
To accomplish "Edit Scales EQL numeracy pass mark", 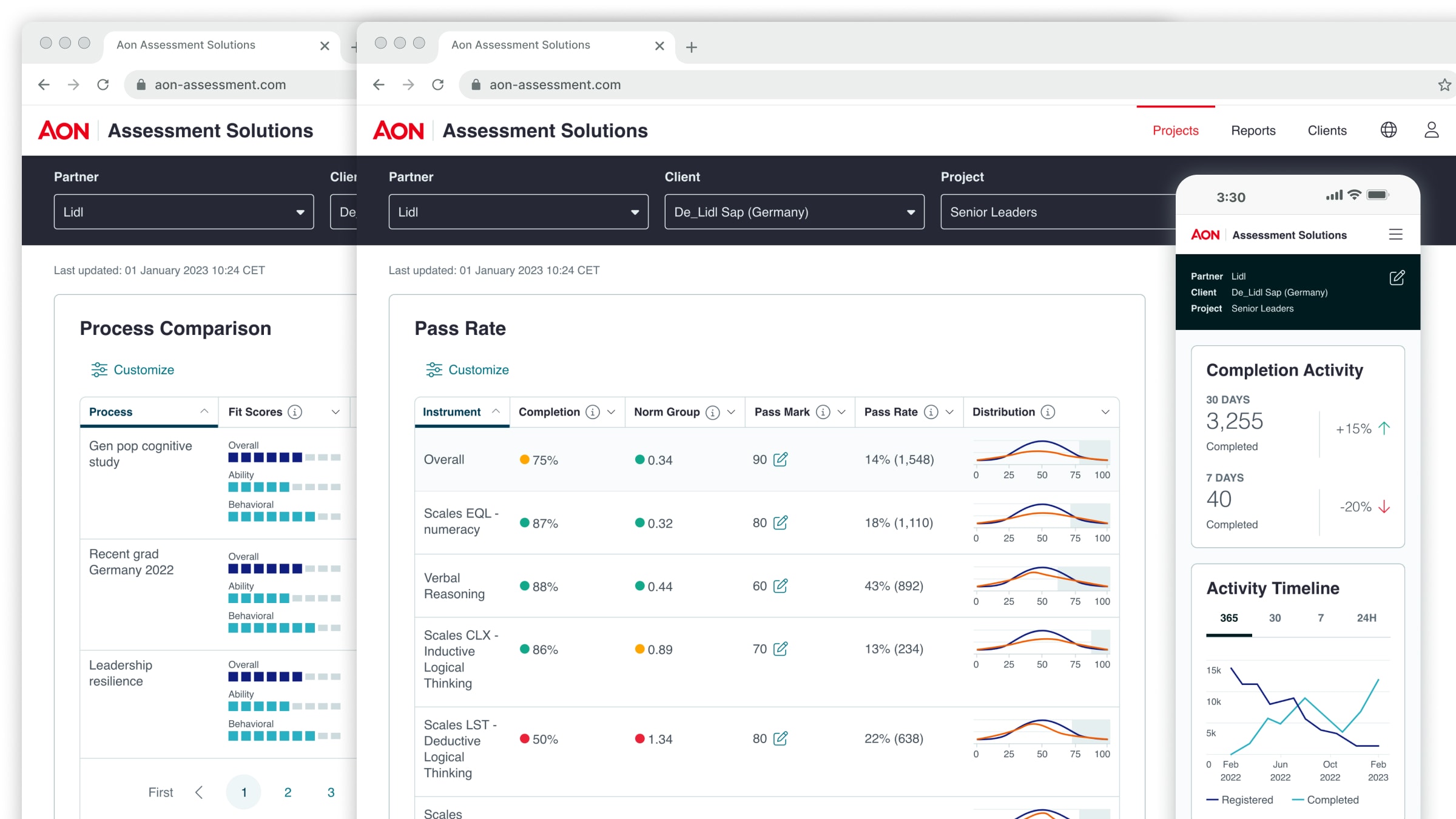I will (x=780, y=522).
